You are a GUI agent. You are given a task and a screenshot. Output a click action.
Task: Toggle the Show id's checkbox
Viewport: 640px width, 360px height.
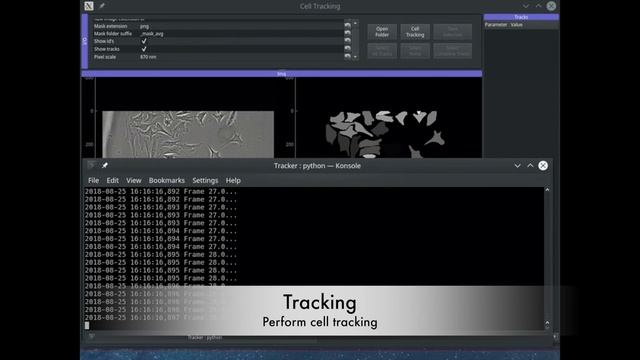point(144,41)
